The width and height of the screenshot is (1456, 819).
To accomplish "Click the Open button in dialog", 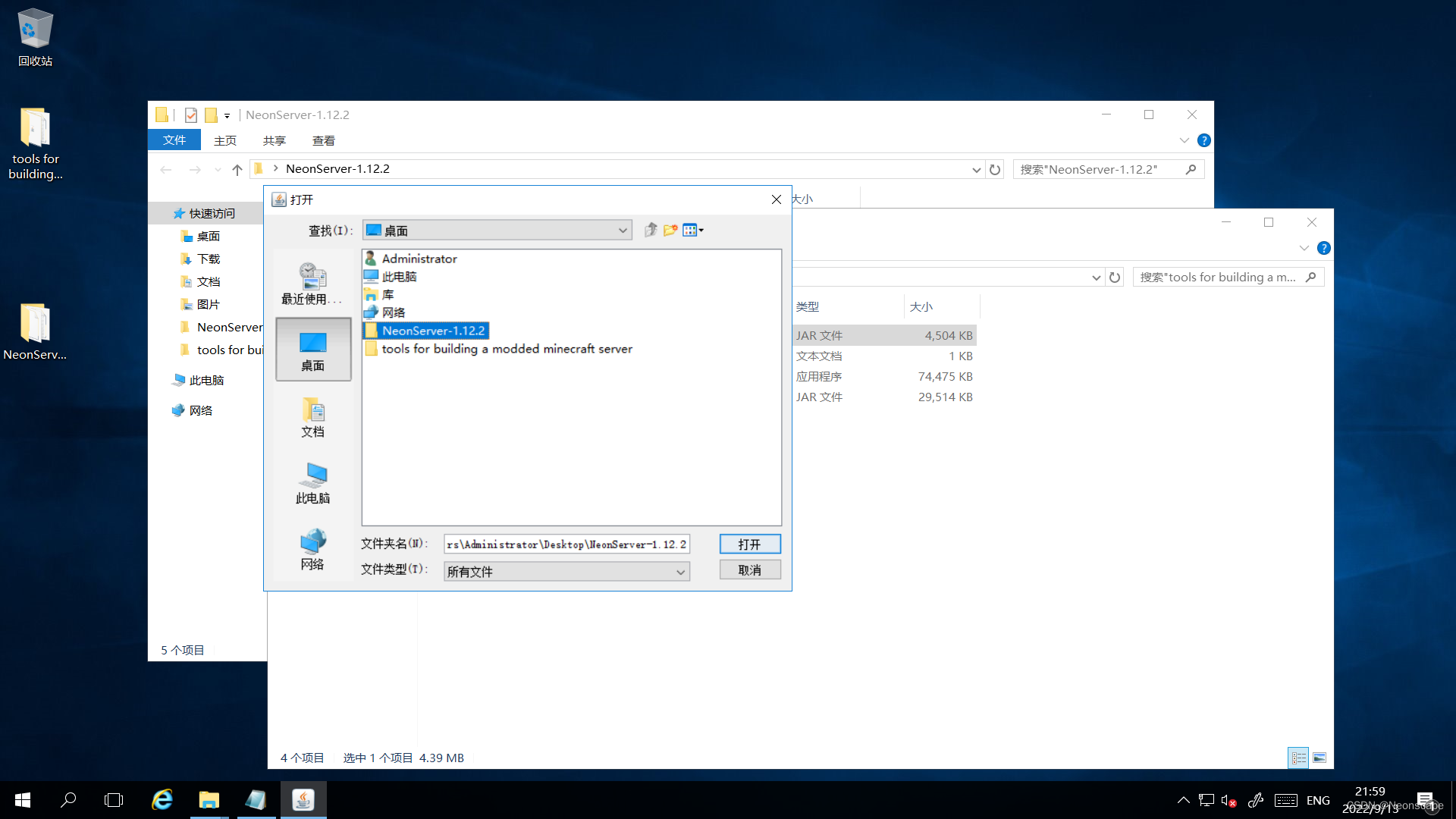I will [749, 544].
